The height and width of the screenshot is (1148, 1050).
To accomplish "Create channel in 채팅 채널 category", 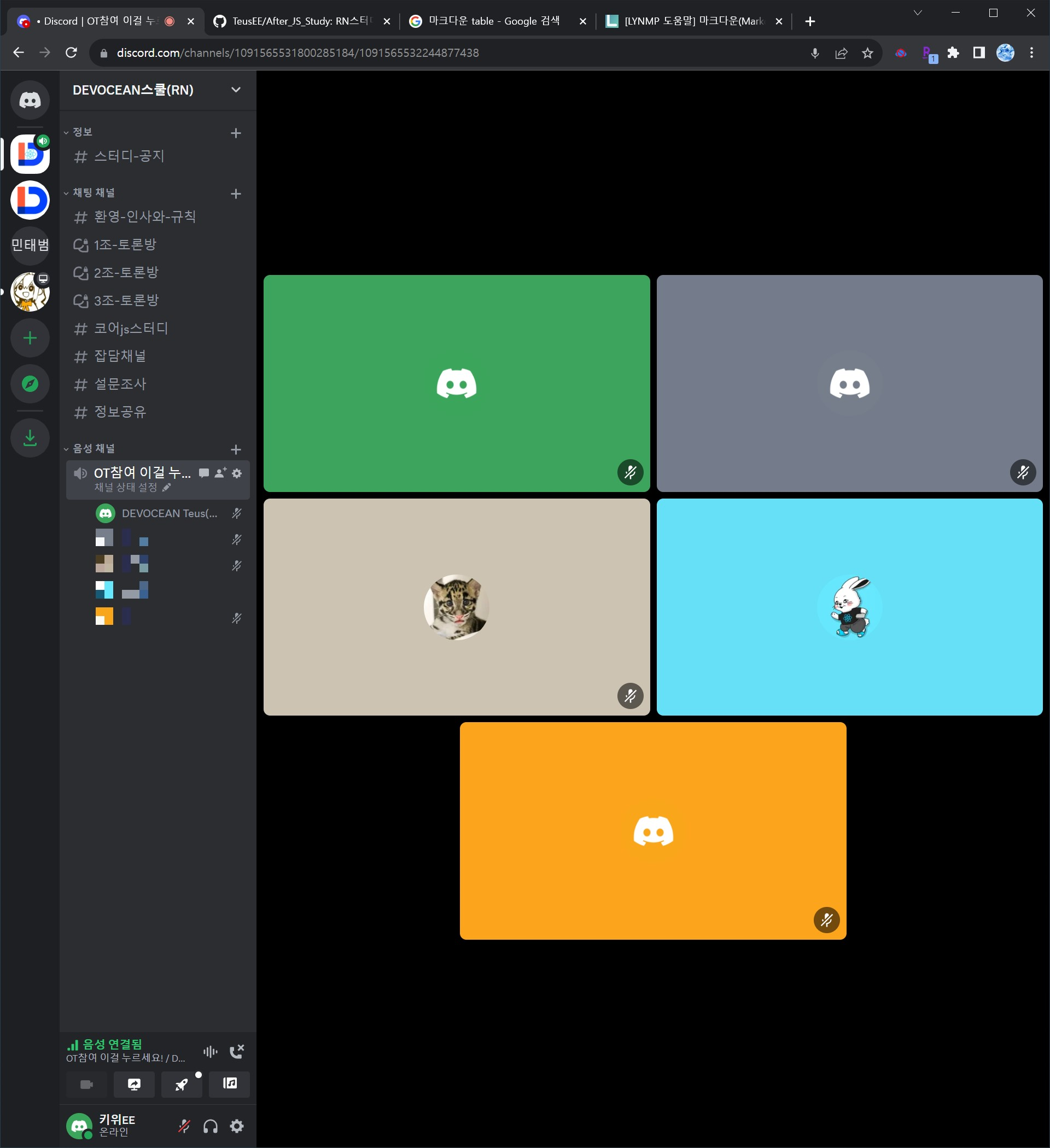I will point(236,194).
